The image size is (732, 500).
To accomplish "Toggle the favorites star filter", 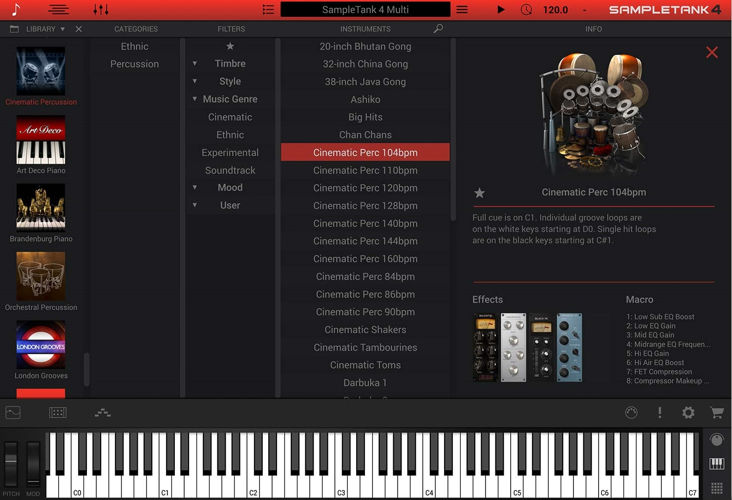I will tap(230, 46).
